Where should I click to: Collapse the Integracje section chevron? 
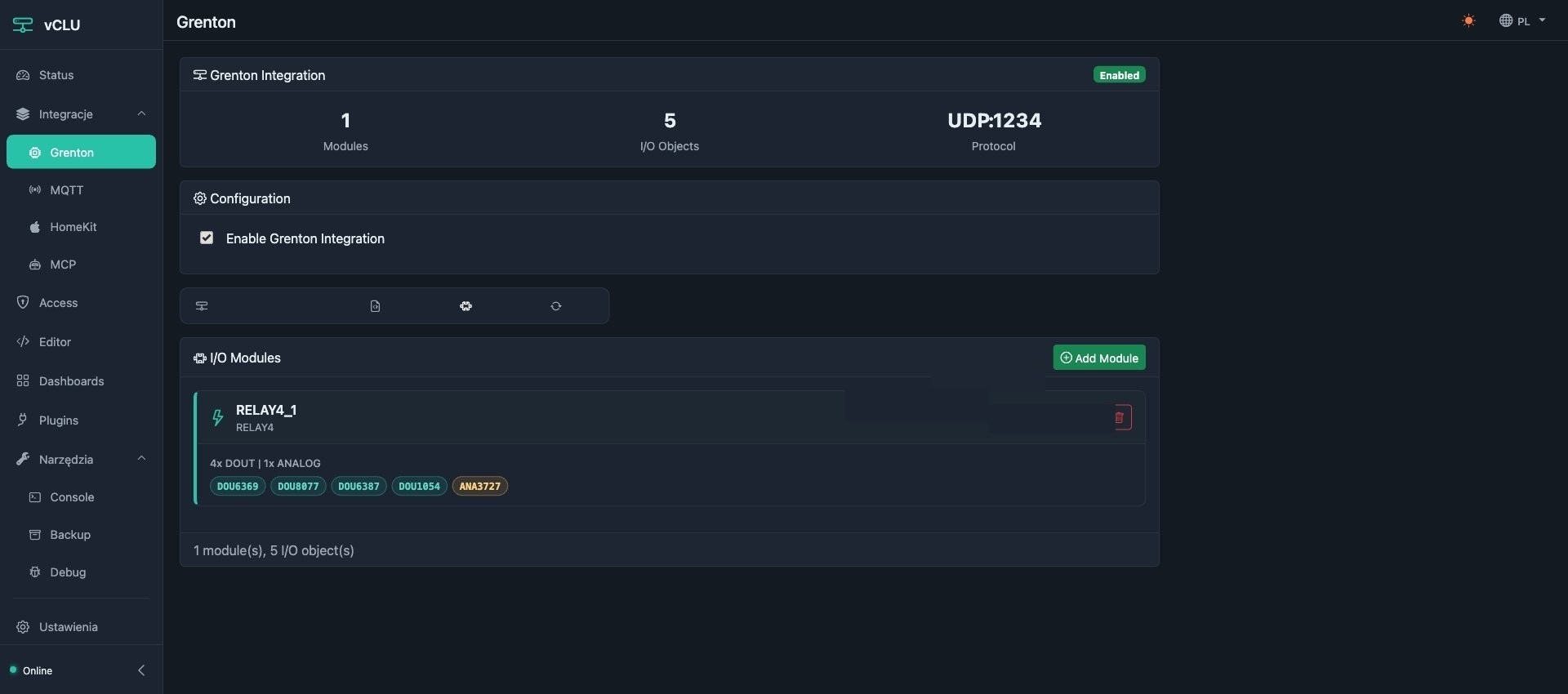pos(141,113)
